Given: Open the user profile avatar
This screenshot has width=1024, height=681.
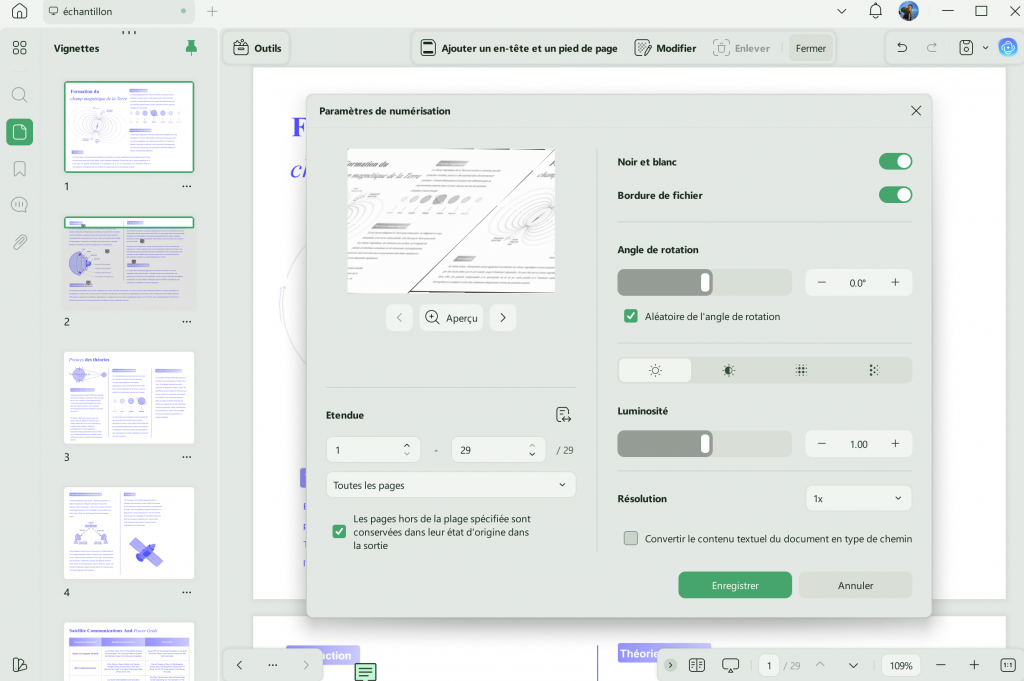Looking at the screenshot, I should point(908,11).
